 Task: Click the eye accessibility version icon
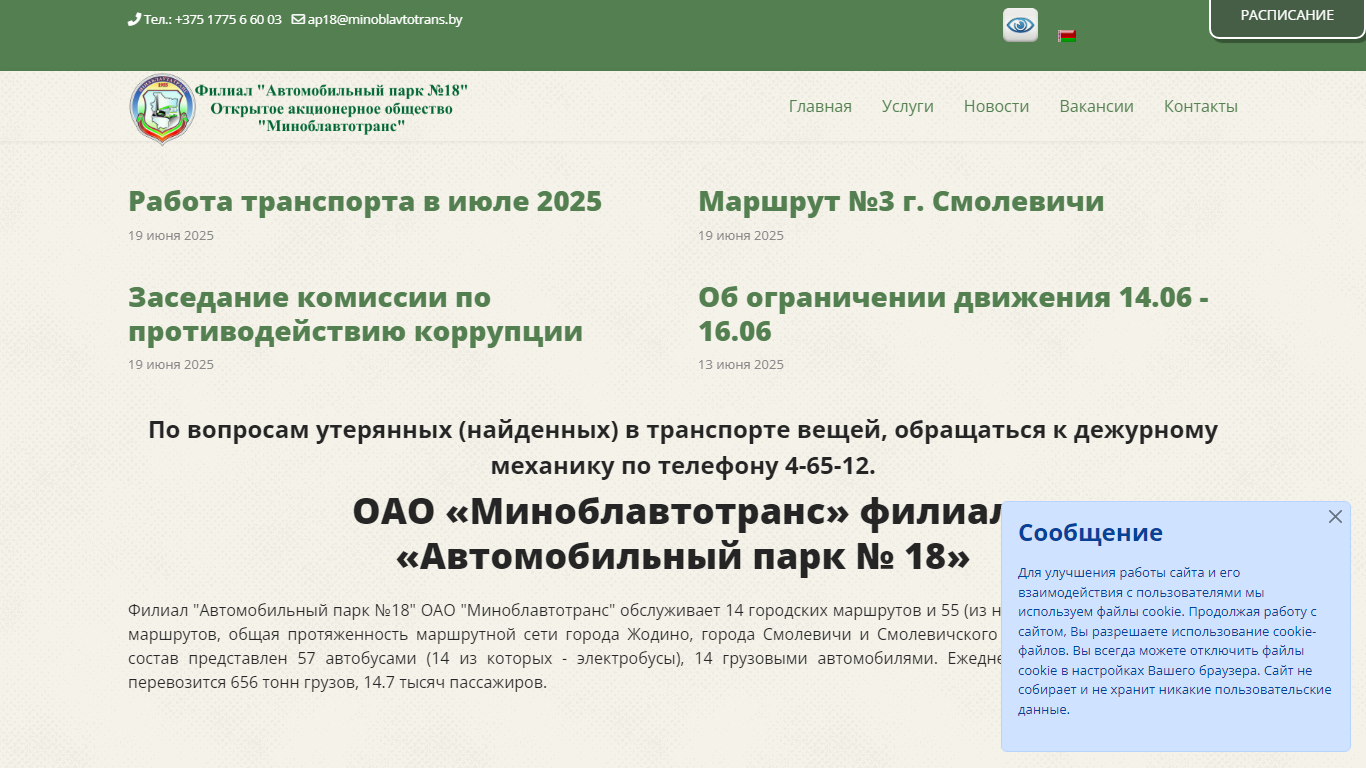coord(1020,25)
